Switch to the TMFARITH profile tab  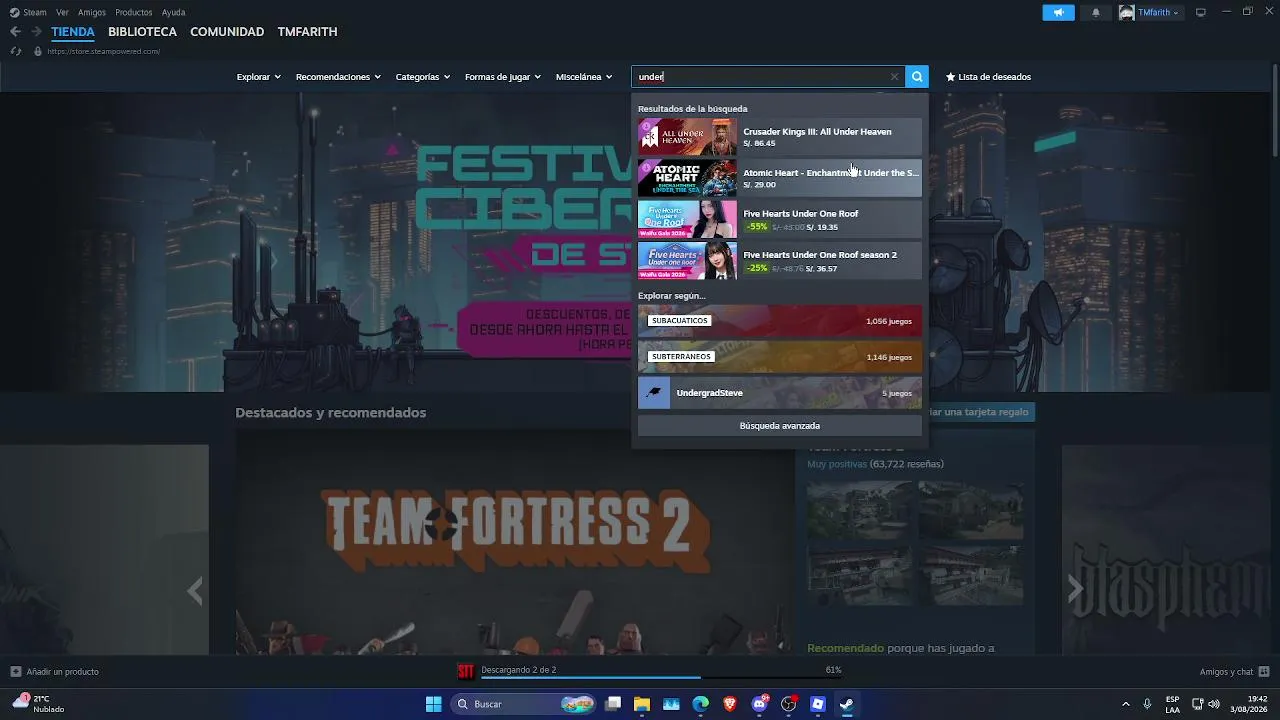(x=307, y=32)
